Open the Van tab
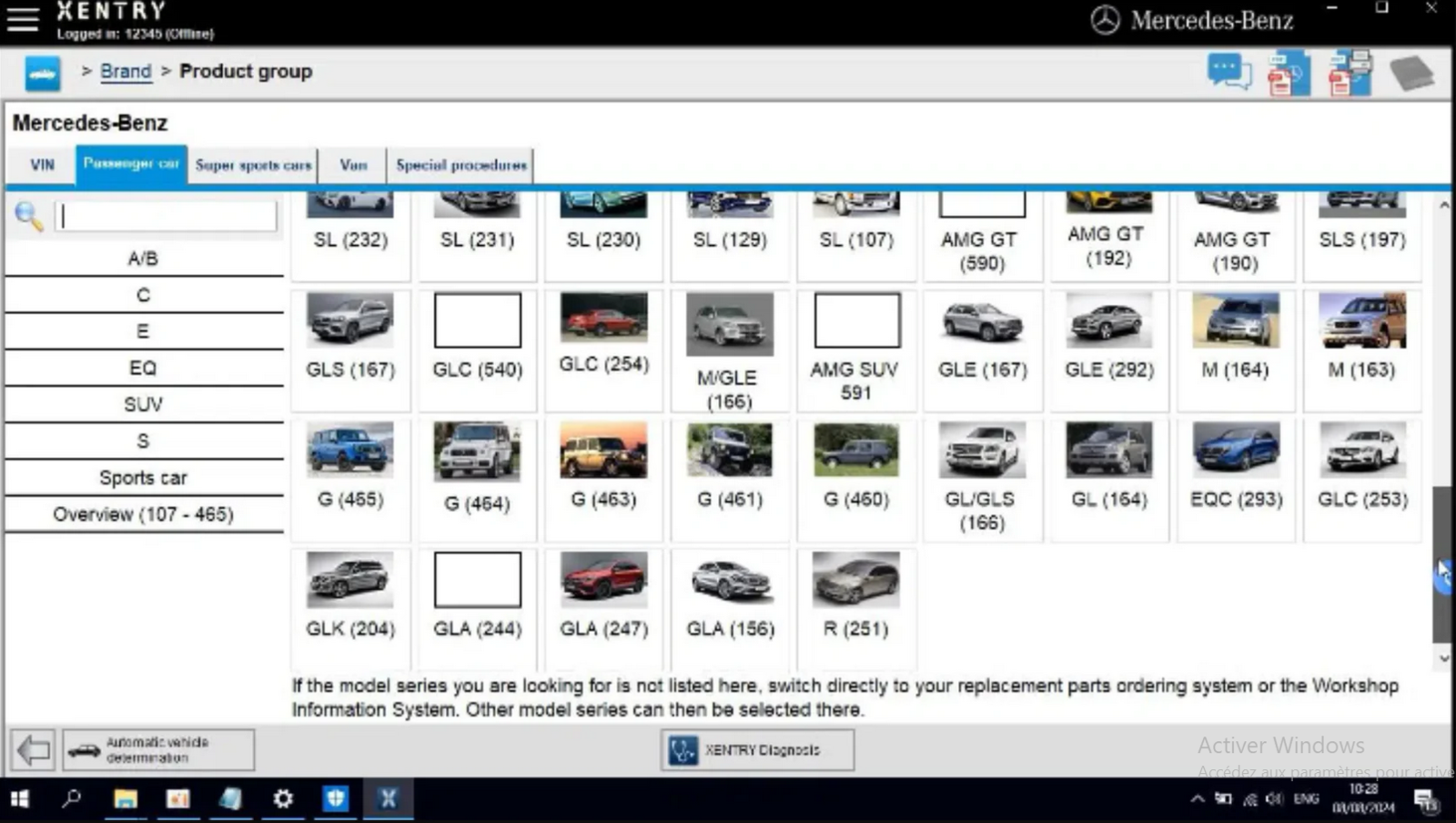The image size is (1456, 823). [x=353, y=166]
